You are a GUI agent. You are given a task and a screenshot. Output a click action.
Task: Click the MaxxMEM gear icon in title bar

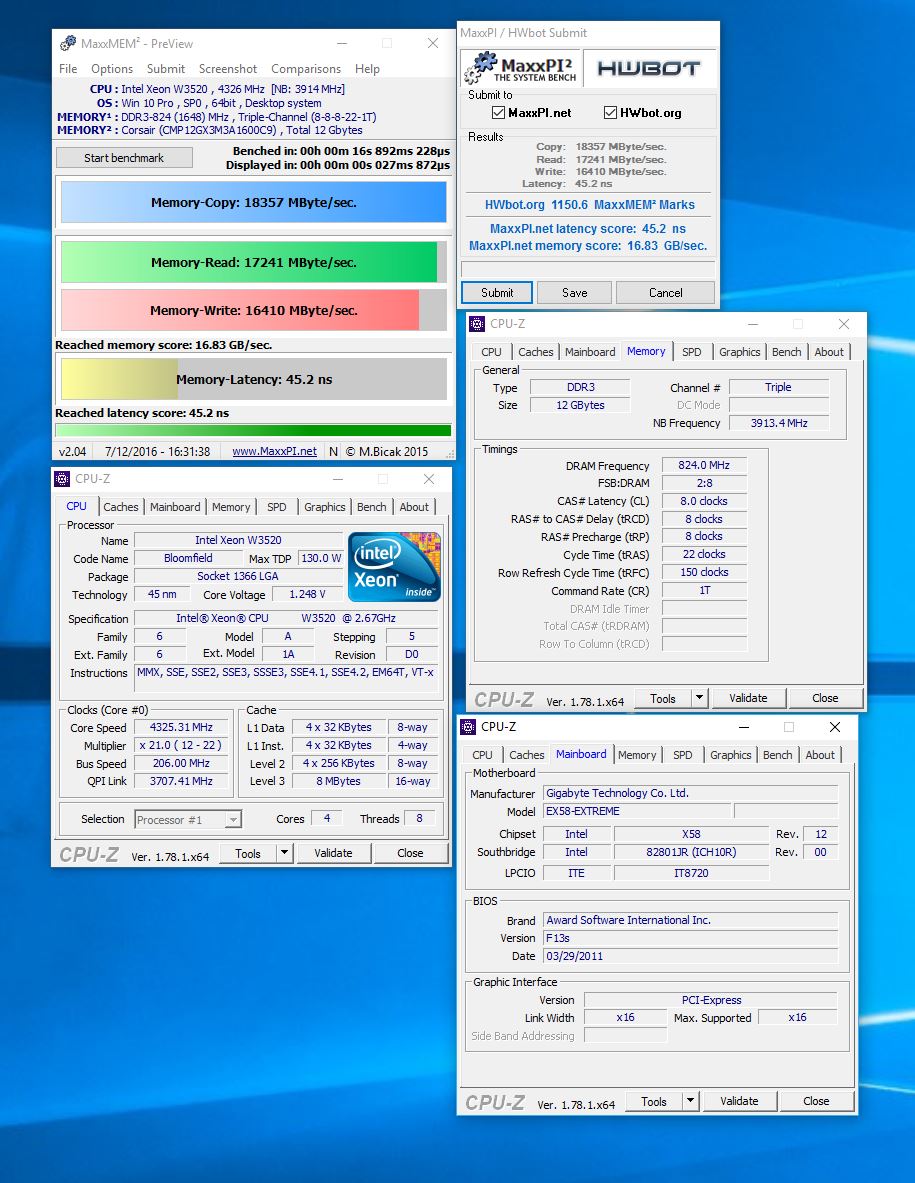[68, 43]
